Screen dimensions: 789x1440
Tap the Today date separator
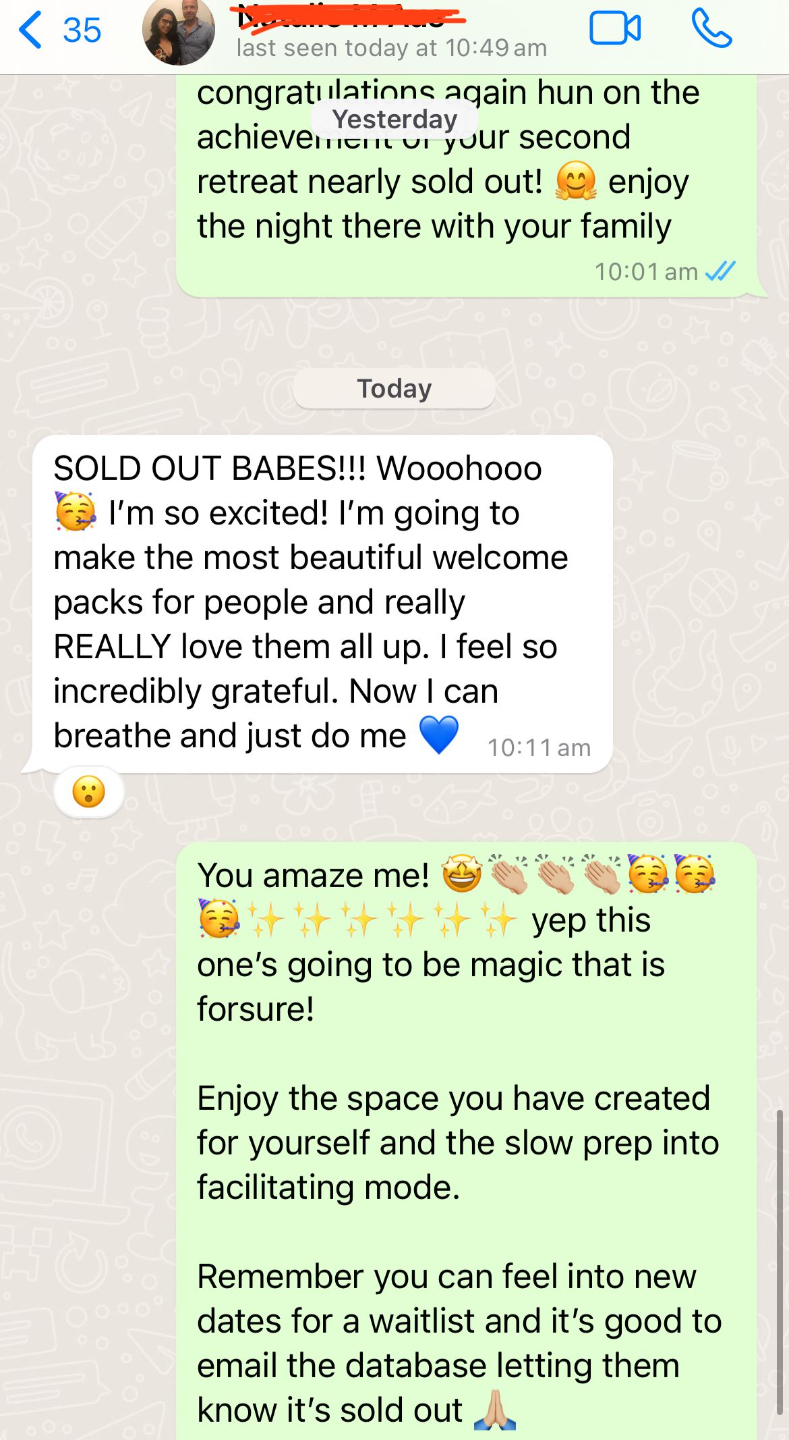(394, 388)
